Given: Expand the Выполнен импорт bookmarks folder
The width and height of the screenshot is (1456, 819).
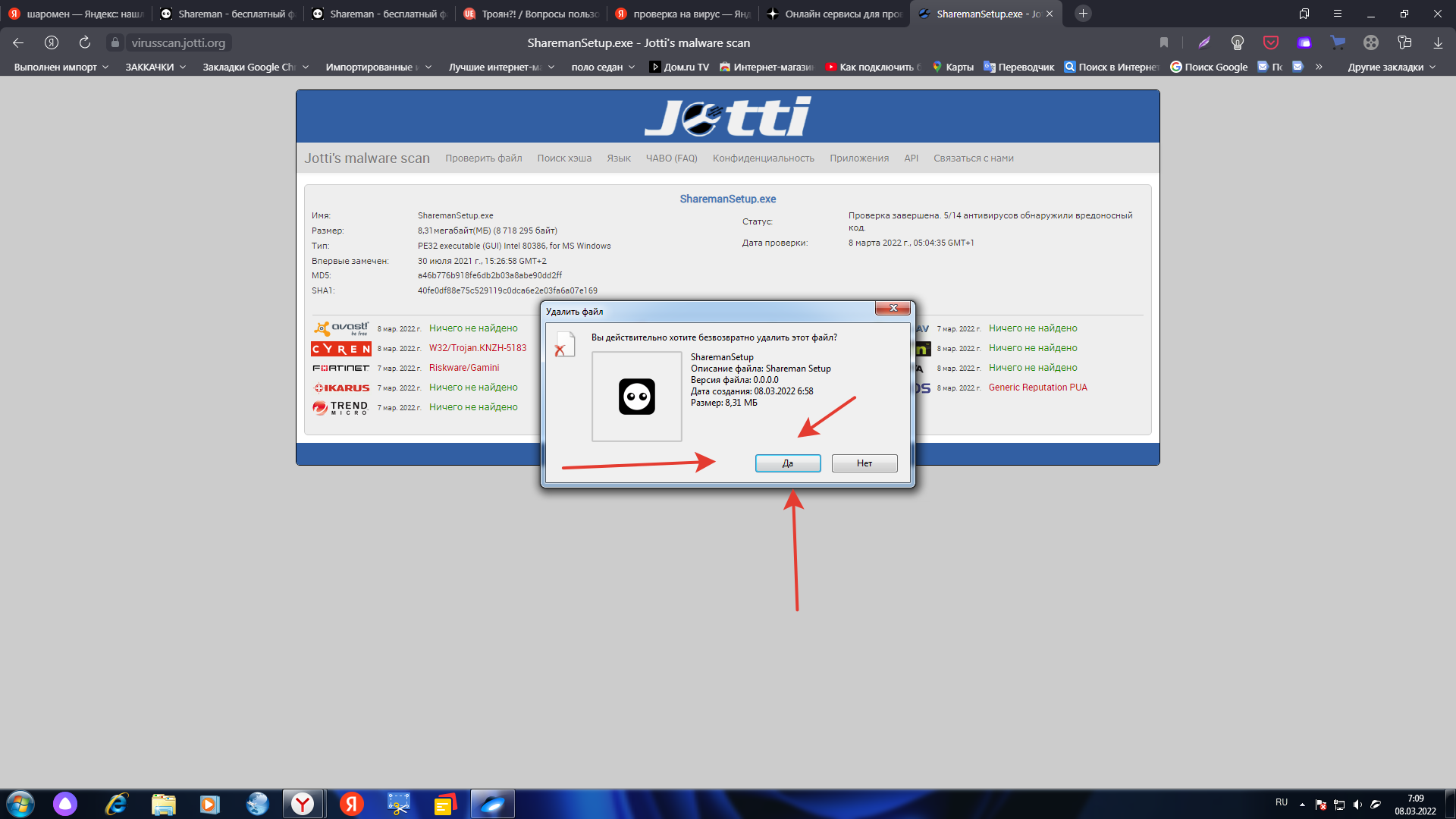Looking at the screenshot, I should coord(61,67).
